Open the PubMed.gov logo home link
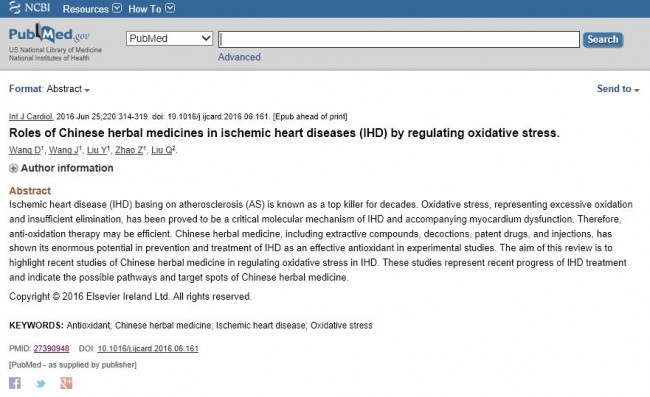The width and height of the screenshot is (650, 397). point(49,34)
